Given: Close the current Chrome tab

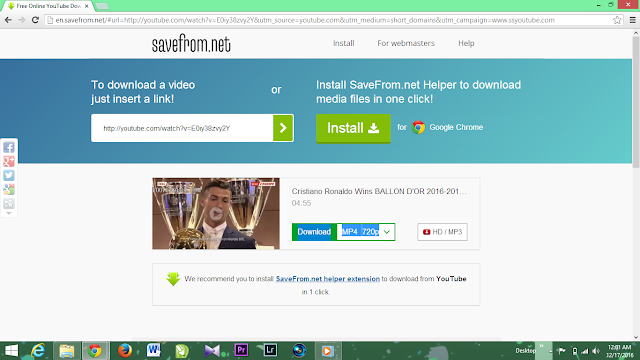Looking at the screenshot, I should coord(87,6).
